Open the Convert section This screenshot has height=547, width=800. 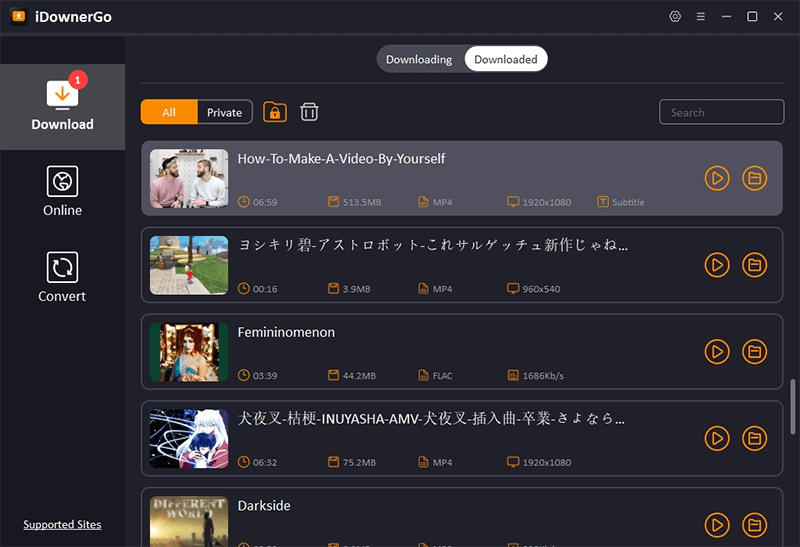(62, 277)
